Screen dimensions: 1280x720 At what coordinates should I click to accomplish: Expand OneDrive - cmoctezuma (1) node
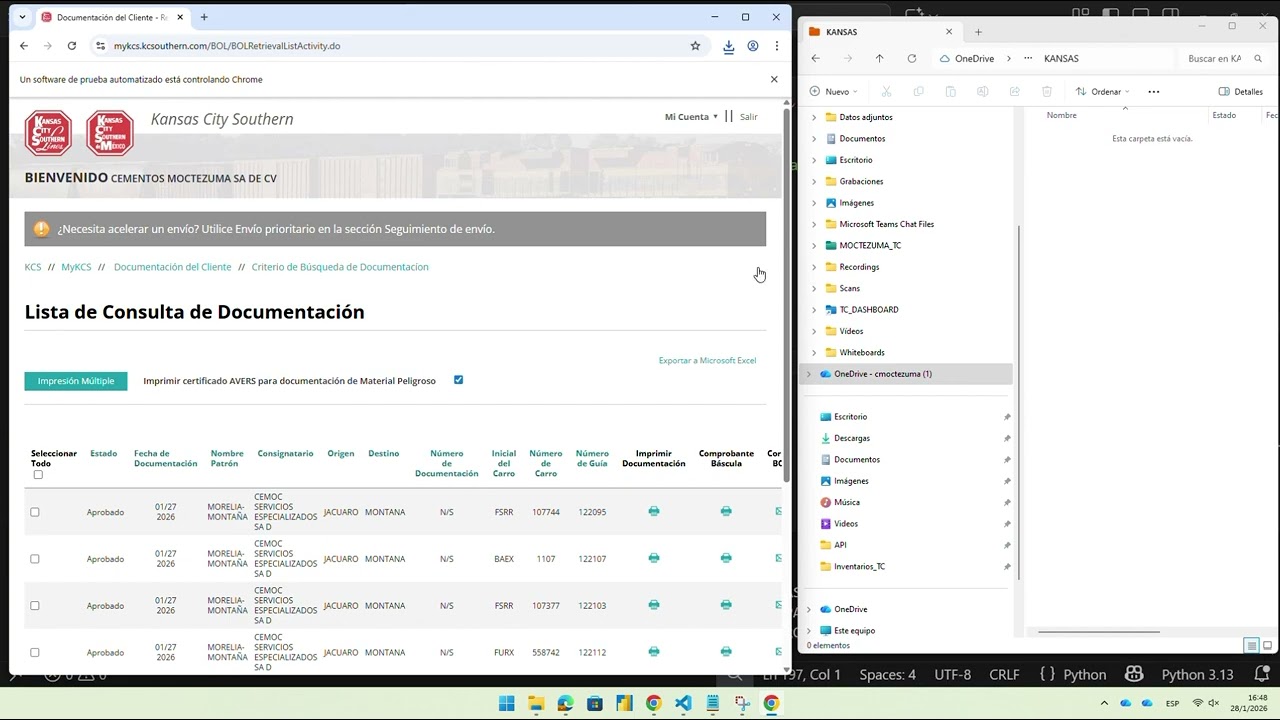809,374
